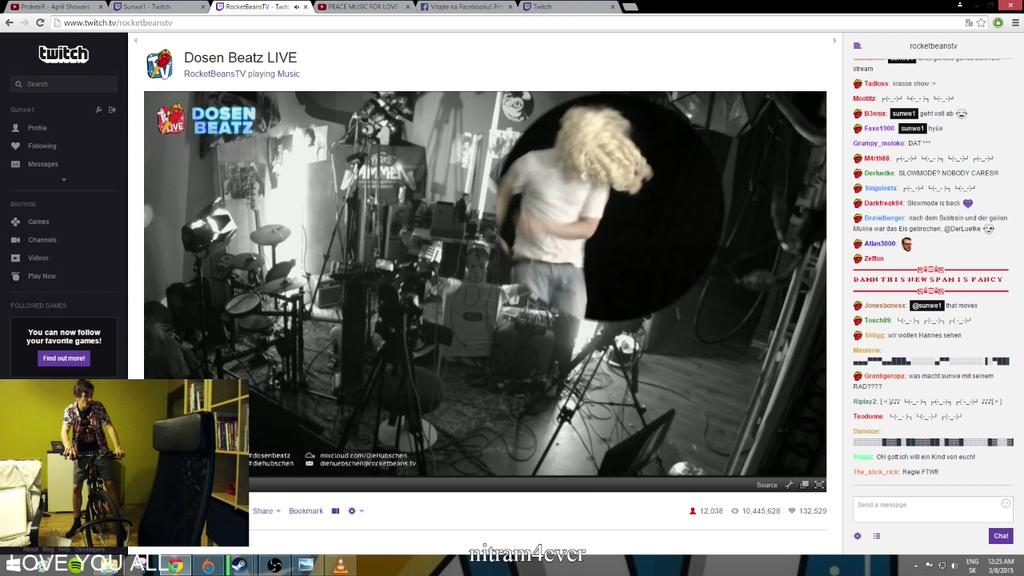The image size is (1024, 576).
Task: Click the total views 10,445,628
Action: [x=756, y=511]
